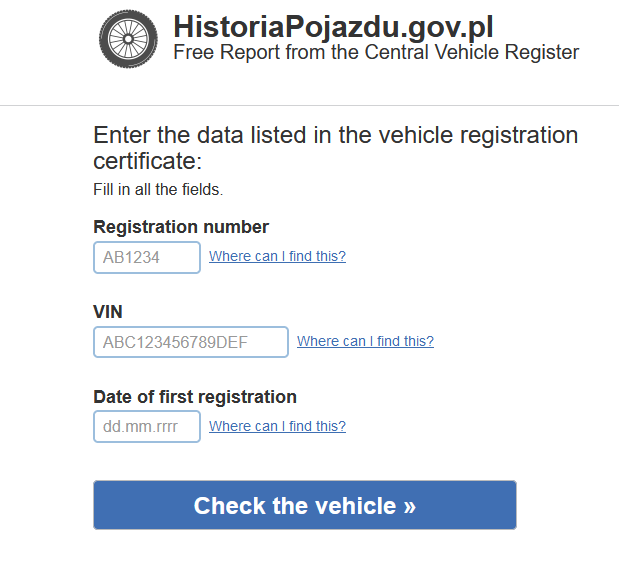
Task: Click the VIN input field
Action: (x=191, y=342)
